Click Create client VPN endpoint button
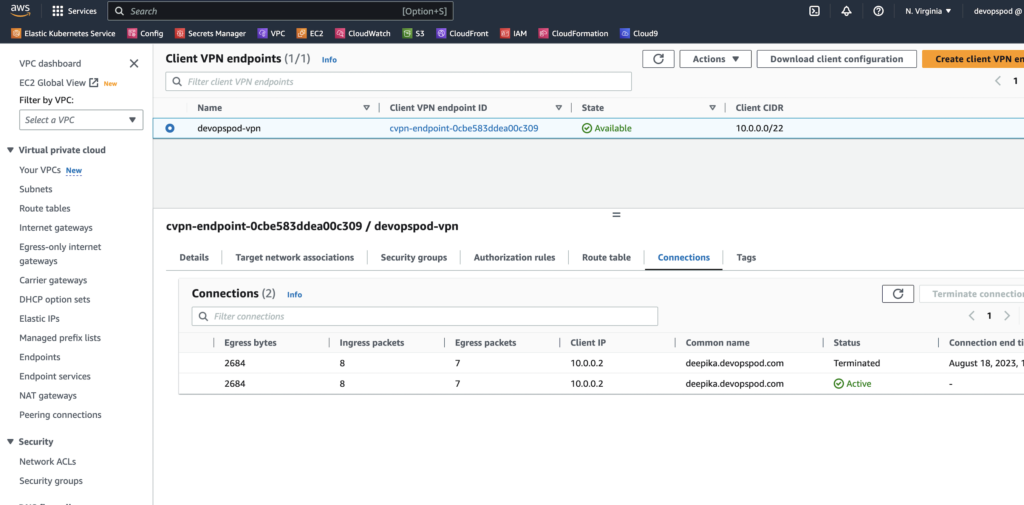 pos(973,59)
